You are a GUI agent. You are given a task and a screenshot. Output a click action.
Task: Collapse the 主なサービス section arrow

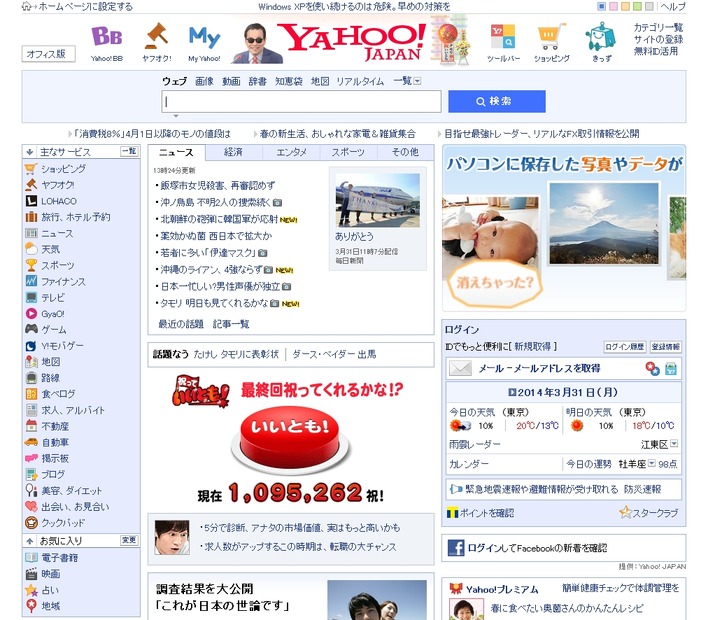pos(30,152)
